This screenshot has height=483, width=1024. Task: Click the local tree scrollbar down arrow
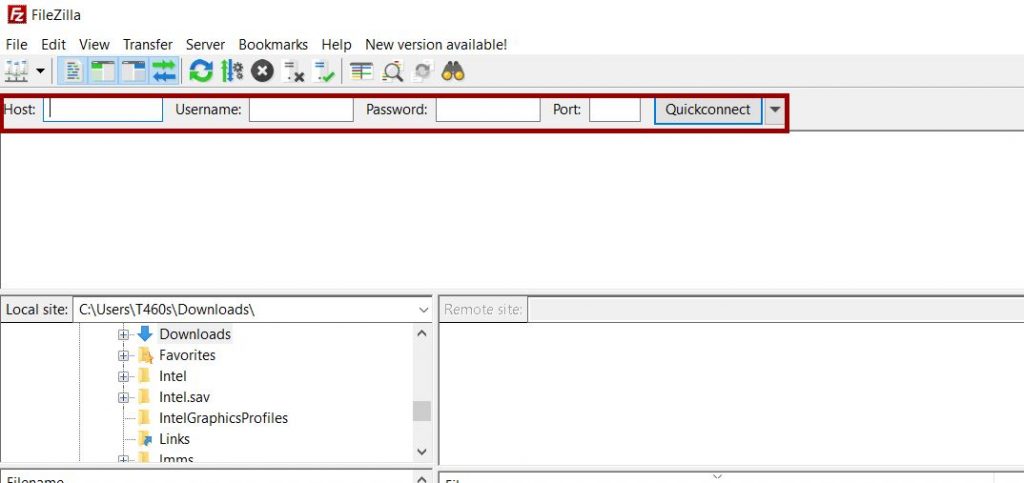point(422,452)
